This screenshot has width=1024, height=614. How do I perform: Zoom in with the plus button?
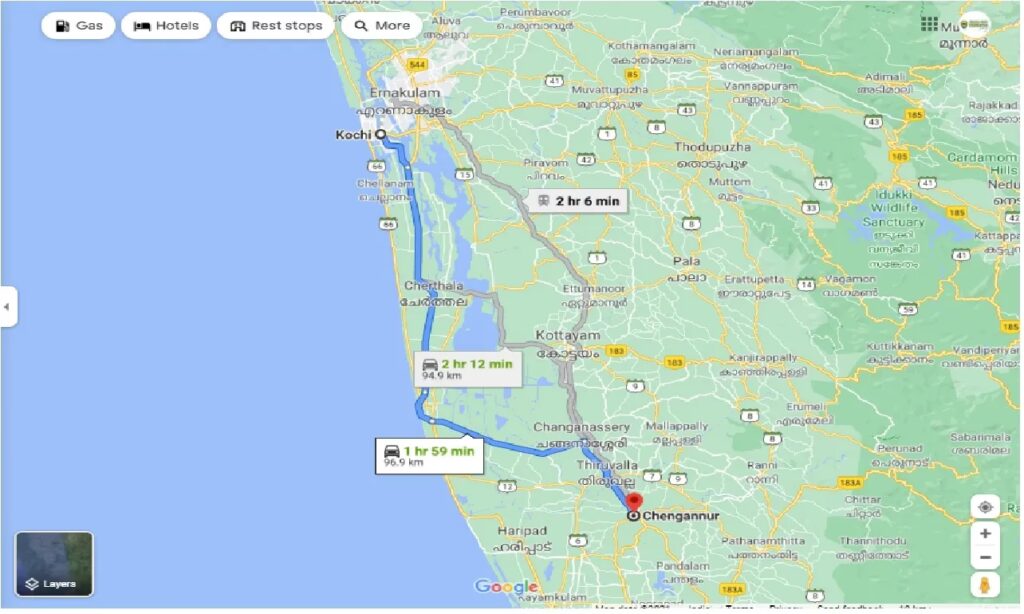(x=985, y=534)
